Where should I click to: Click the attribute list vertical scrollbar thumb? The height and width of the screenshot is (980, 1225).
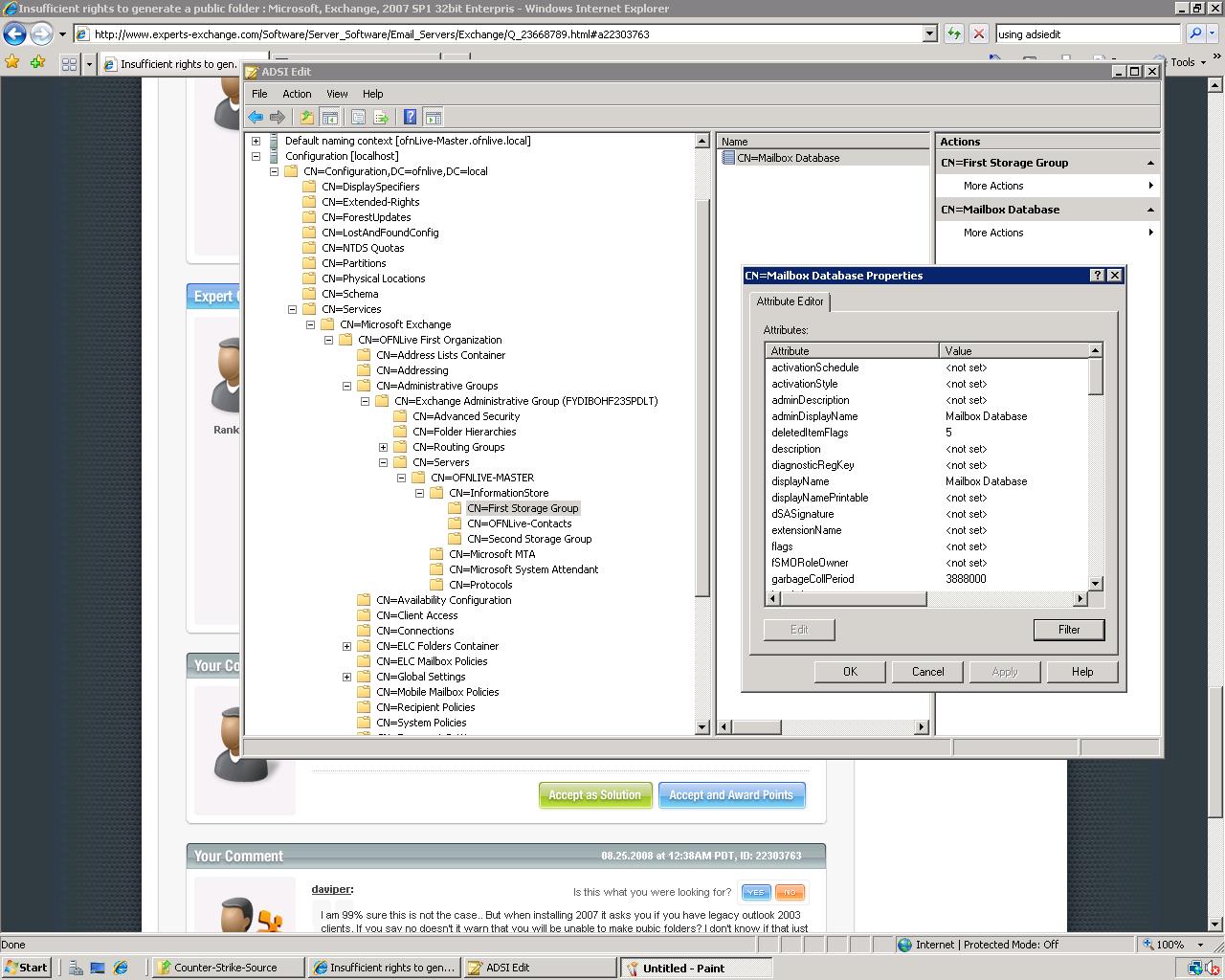(1096, 376)
